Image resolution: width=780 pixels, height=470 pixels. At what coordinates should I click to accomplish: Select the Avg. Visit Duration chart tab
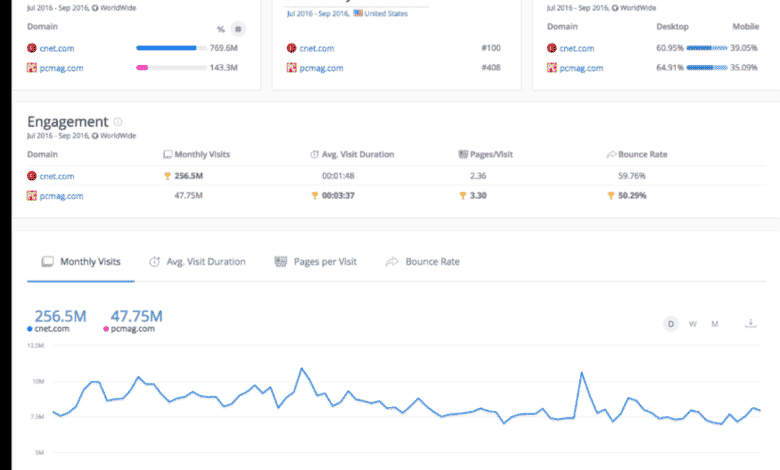pos(197,262)
